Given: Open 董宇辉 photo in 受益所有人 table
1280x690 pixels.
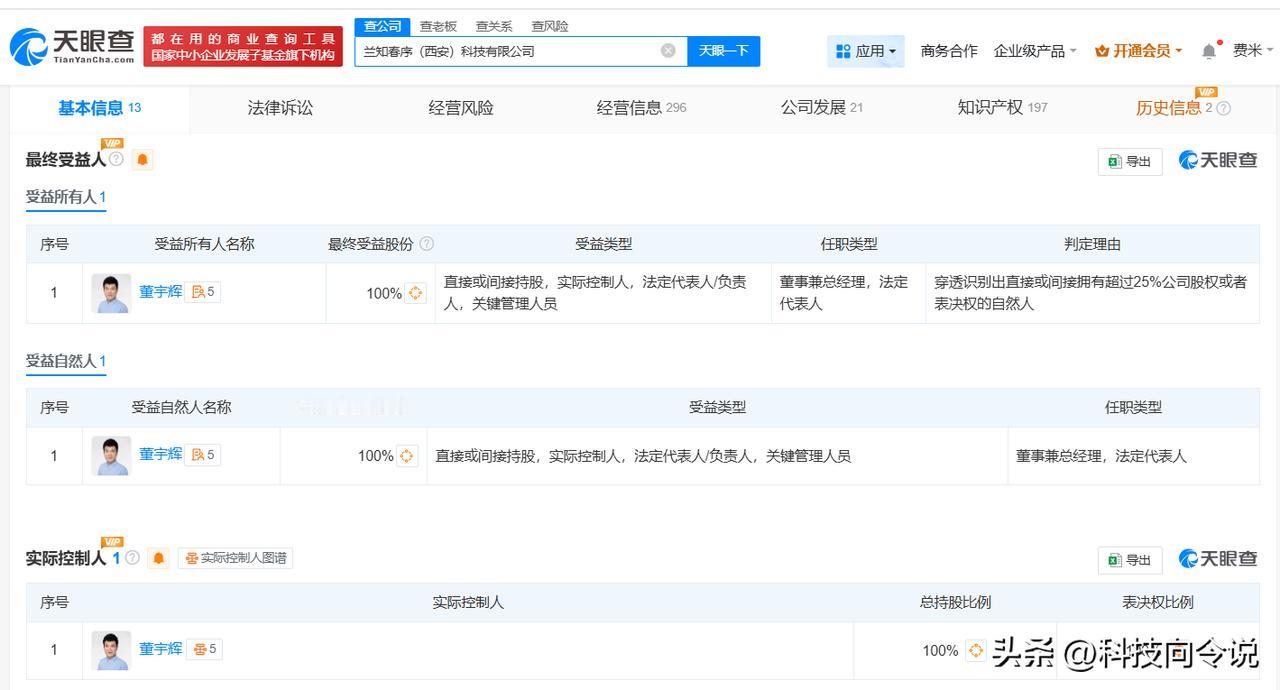Looking at the screenshot, I should pos(111,293).
